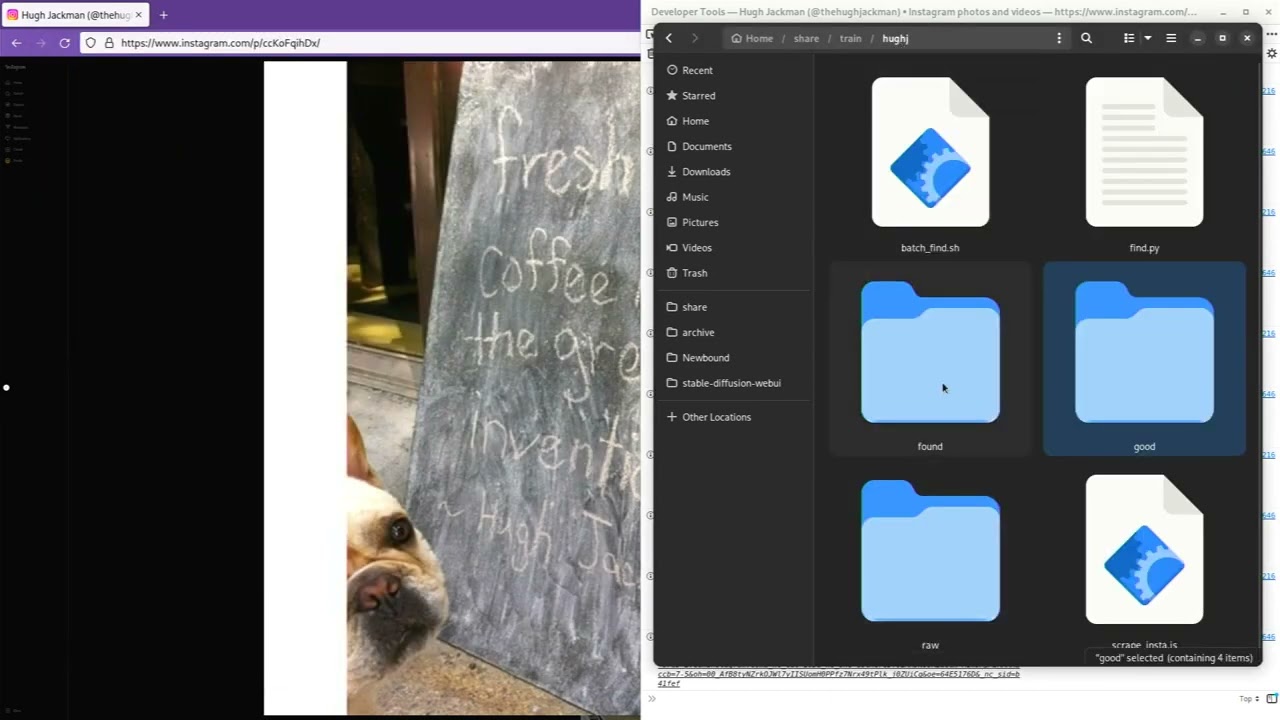Switch to list view
1280x720 pixels.
(x=1129, y=38)
